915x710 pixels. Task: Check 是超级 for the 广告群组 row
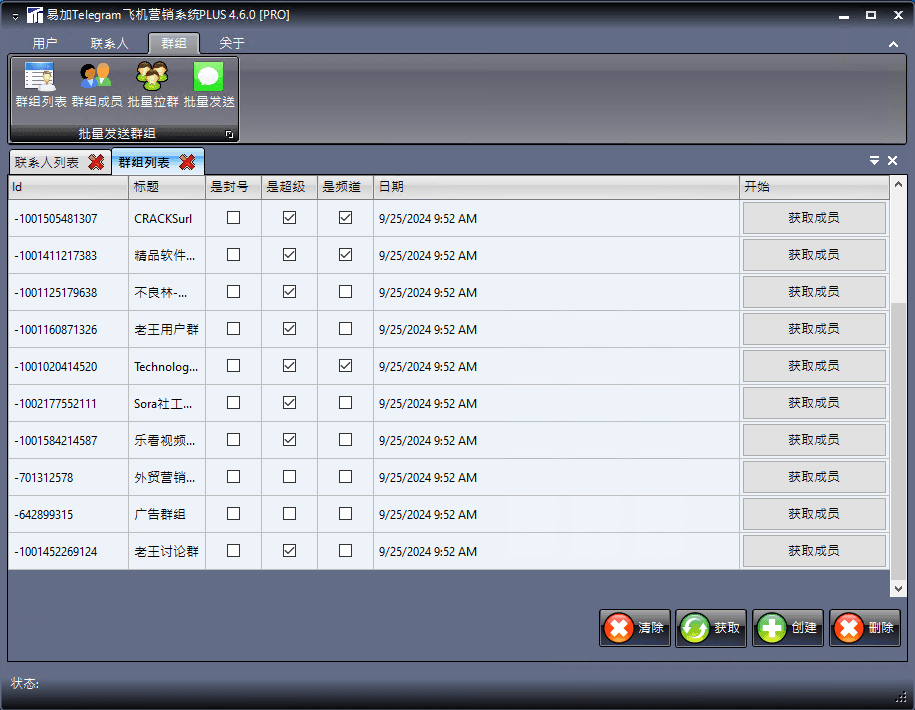point(289,514)
